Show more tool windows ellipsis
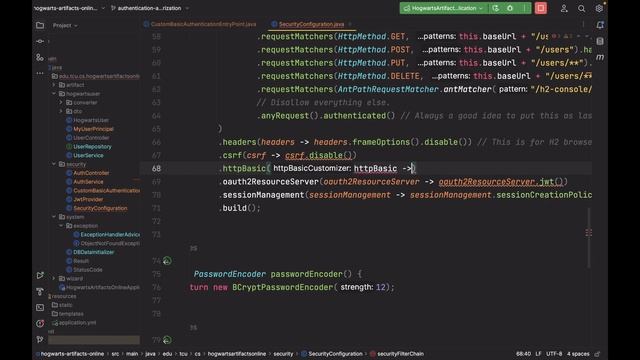This screenshot has height=360, width=640. pos(40,73)
